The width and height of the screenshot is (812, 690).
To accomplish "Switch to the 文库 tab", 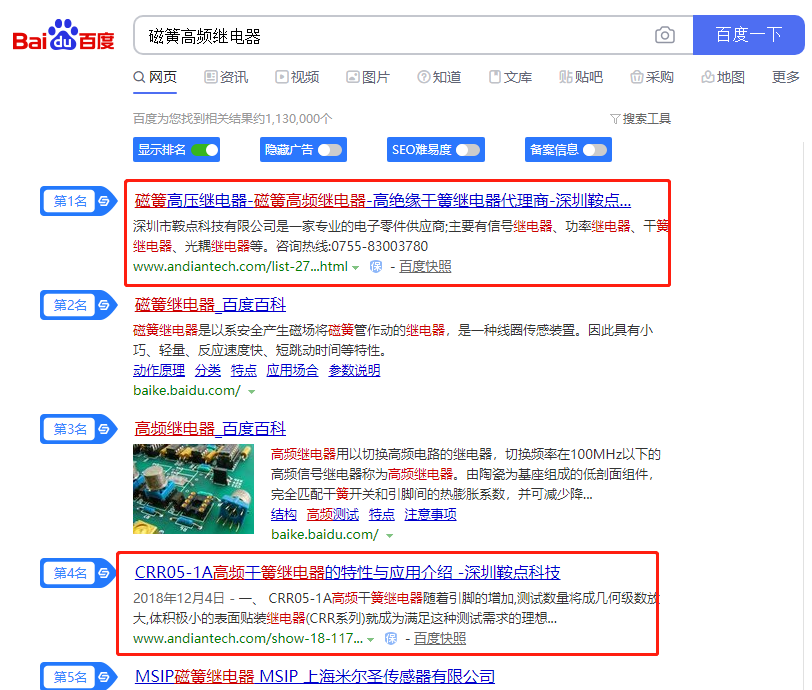I will 511,77.
